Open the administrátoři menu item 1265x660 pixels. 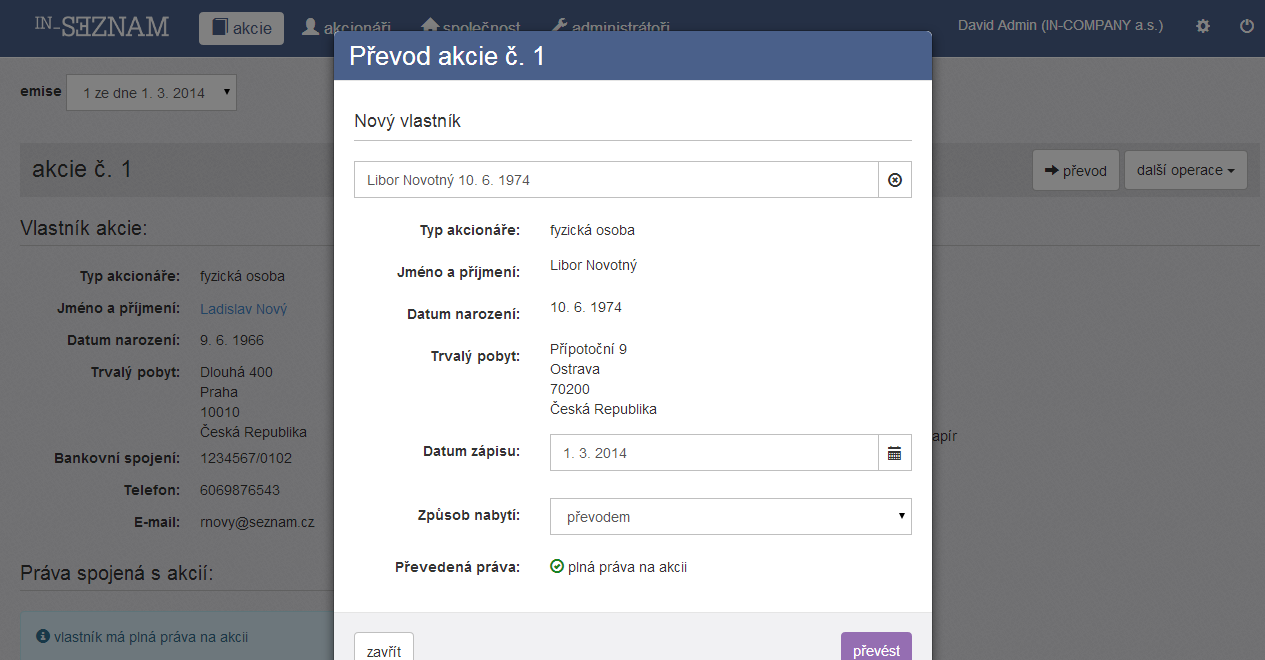(x=611, y=28)
